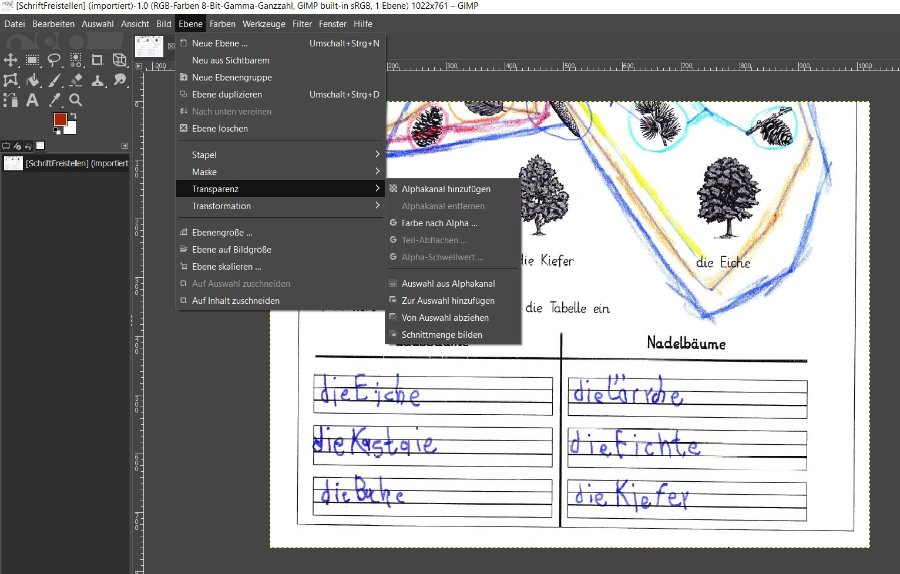Image resolution: width=900 pixels, height=574 pixels.
Task: Click Alphakanal hinzufügen in Transparenz submenu
Action: [446, 189]
